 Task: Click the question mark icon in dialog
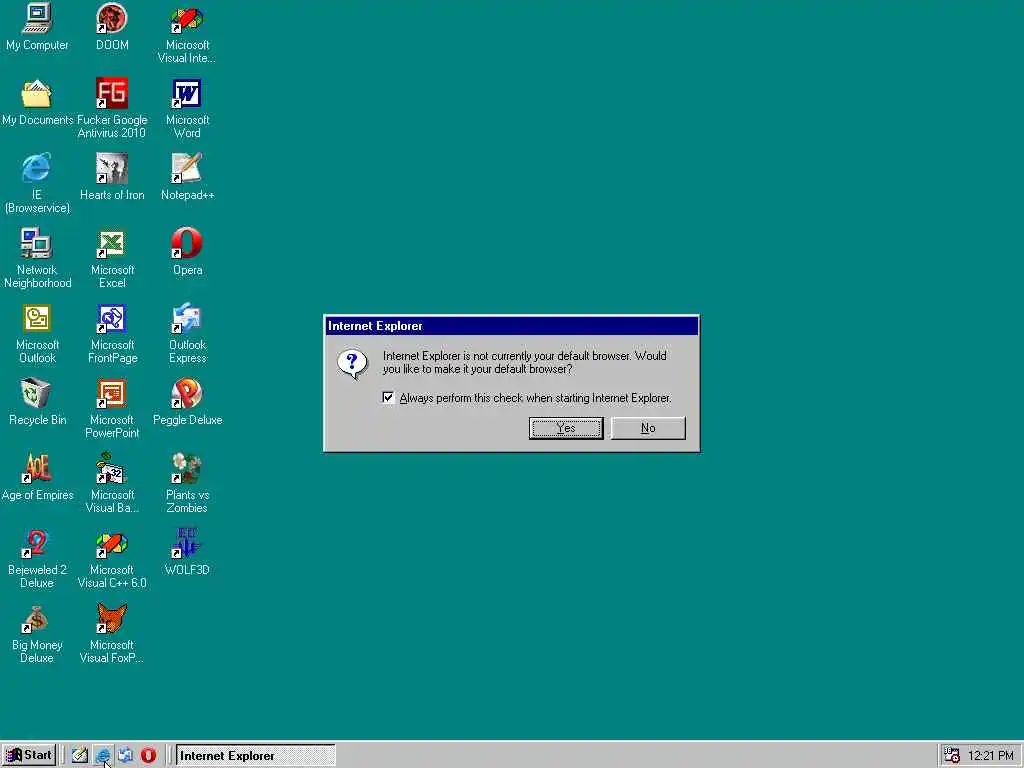pos(352,364)
